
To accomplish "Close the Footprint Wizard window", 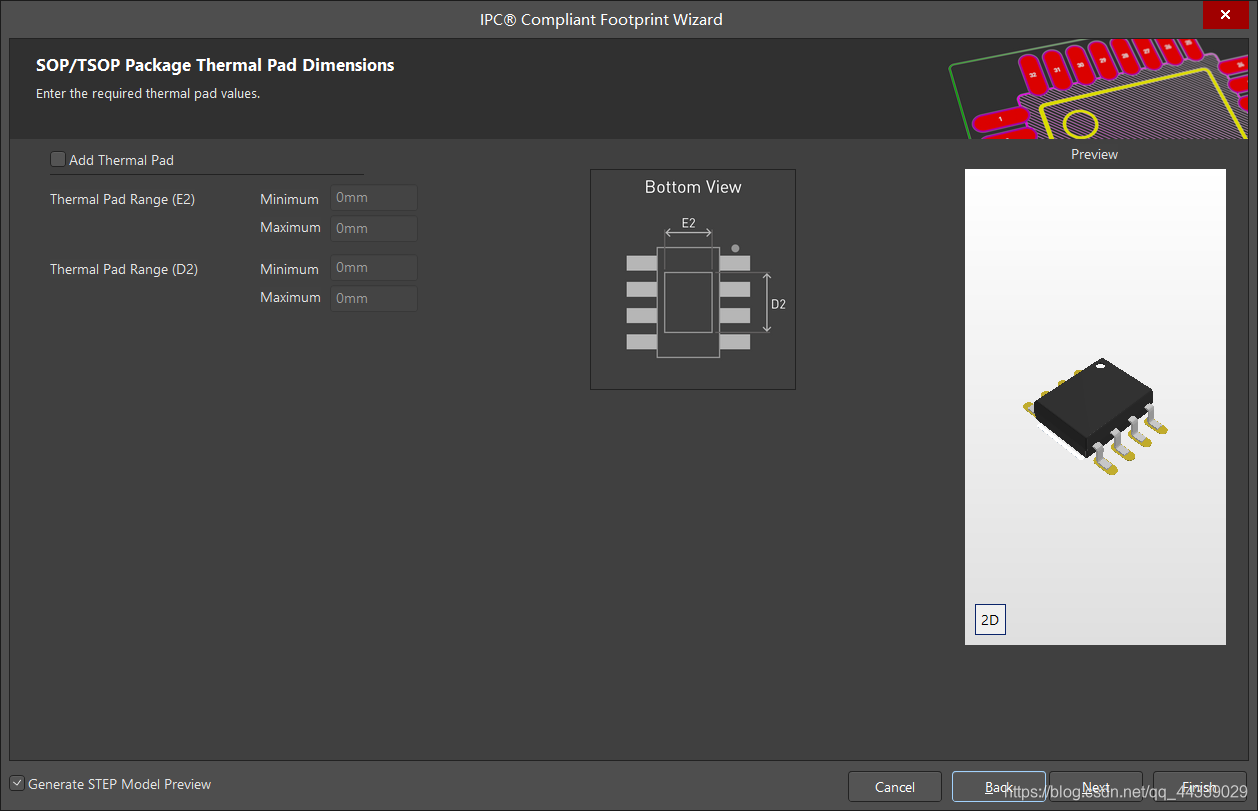I will click(1226, 15).
